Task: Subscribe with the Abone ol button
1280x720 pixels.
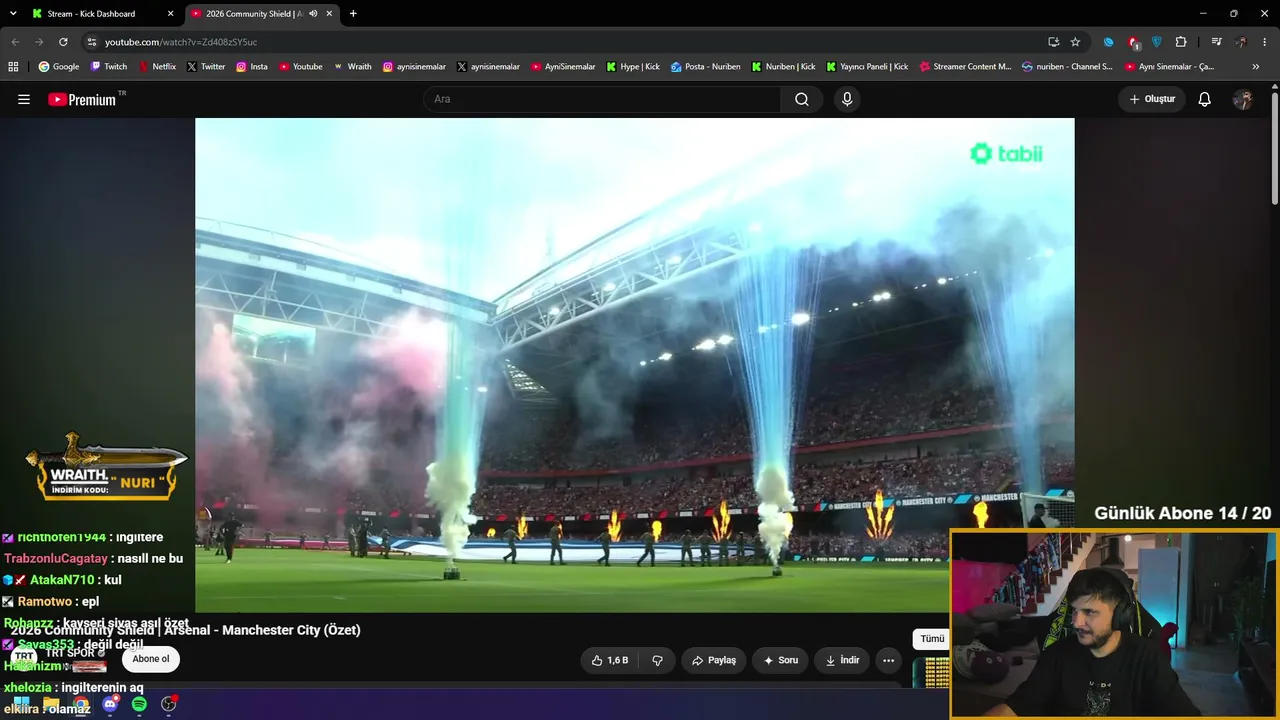Action: point(151,659)
